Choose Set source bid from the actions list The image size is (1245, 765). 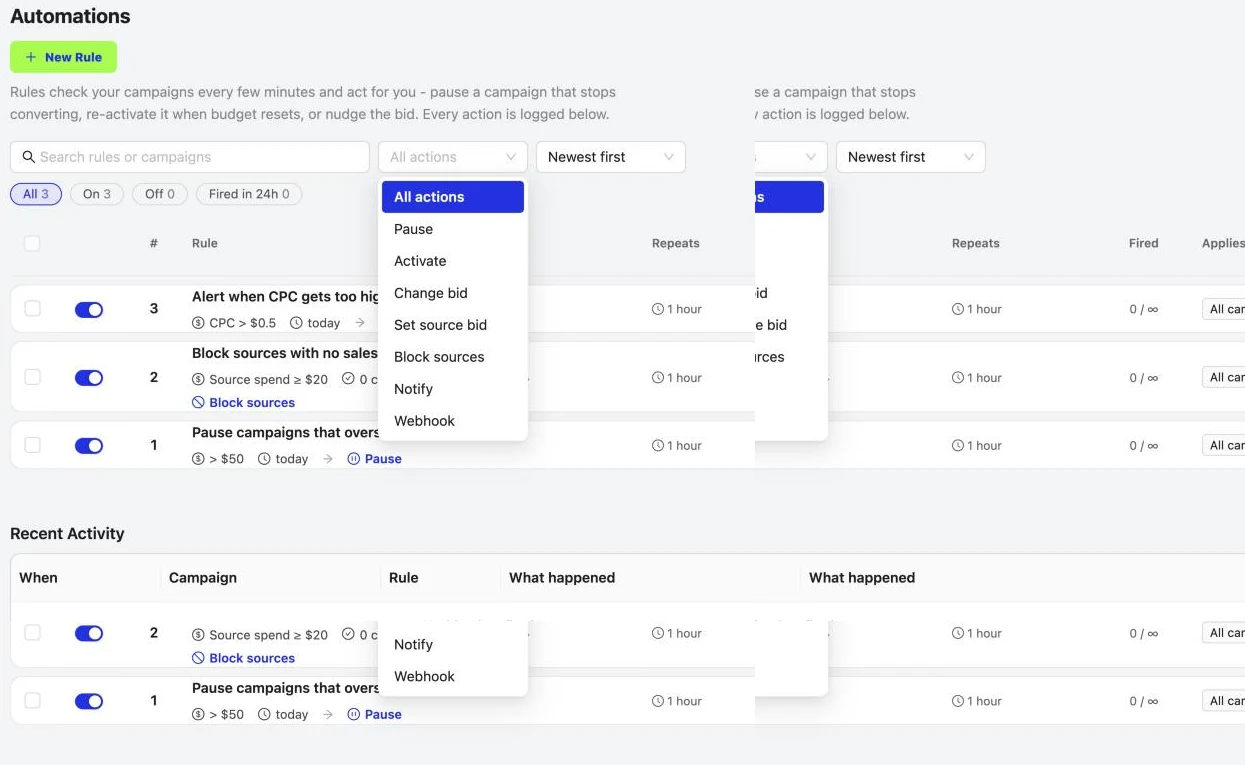pyautogui.click(x=453, y=325)
